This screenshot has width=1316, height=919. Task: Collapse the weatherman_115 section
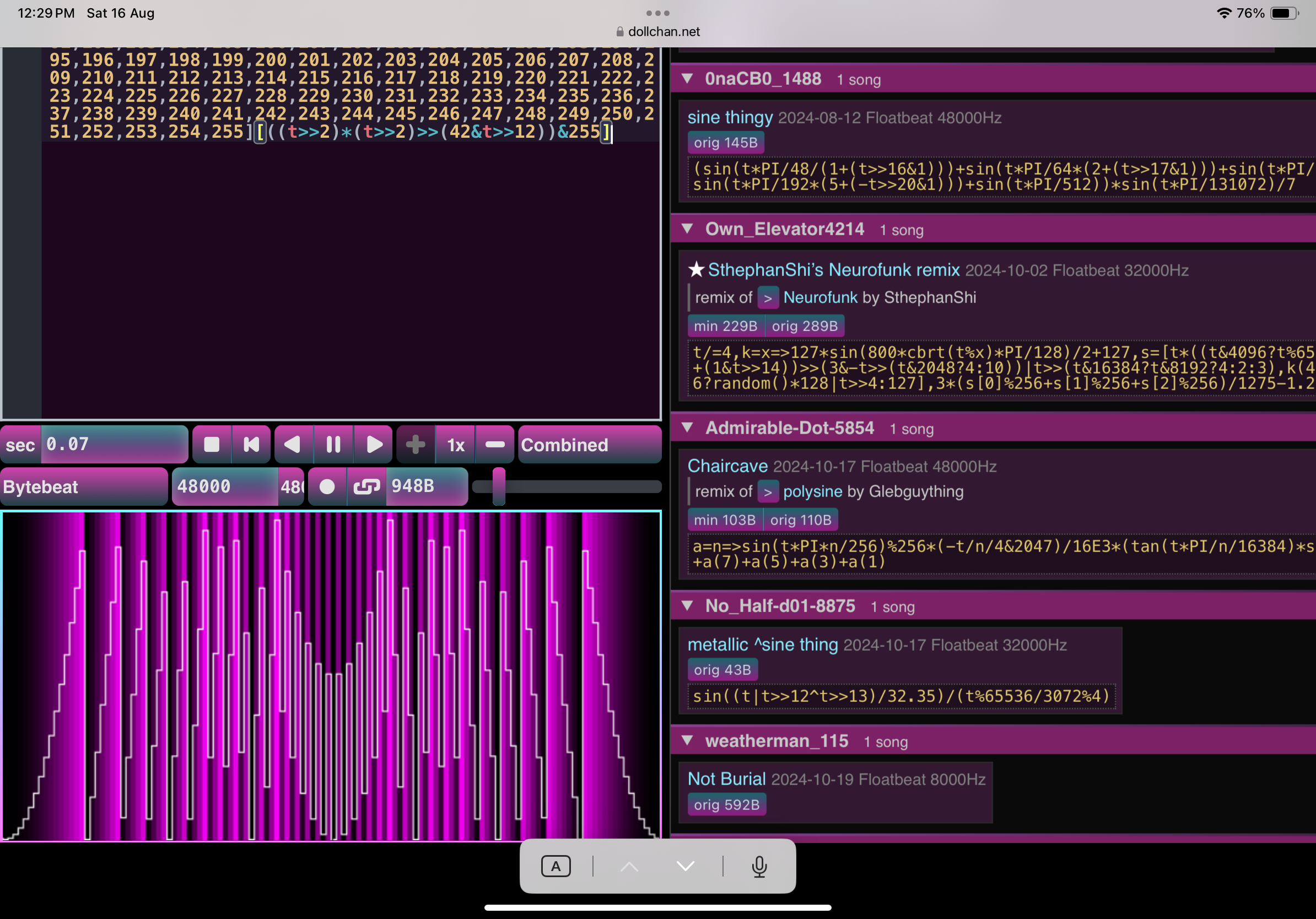click(687, 741)
